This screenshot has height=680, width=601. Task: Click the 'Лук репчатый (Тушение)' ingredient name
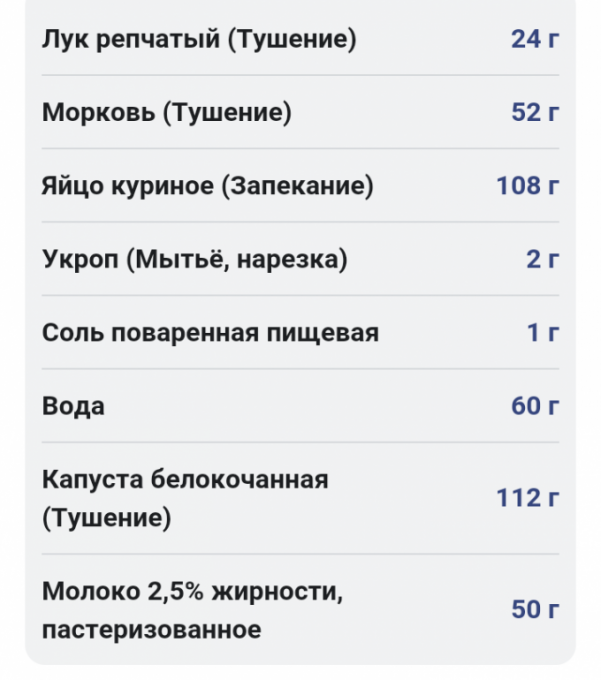point(198,40)
